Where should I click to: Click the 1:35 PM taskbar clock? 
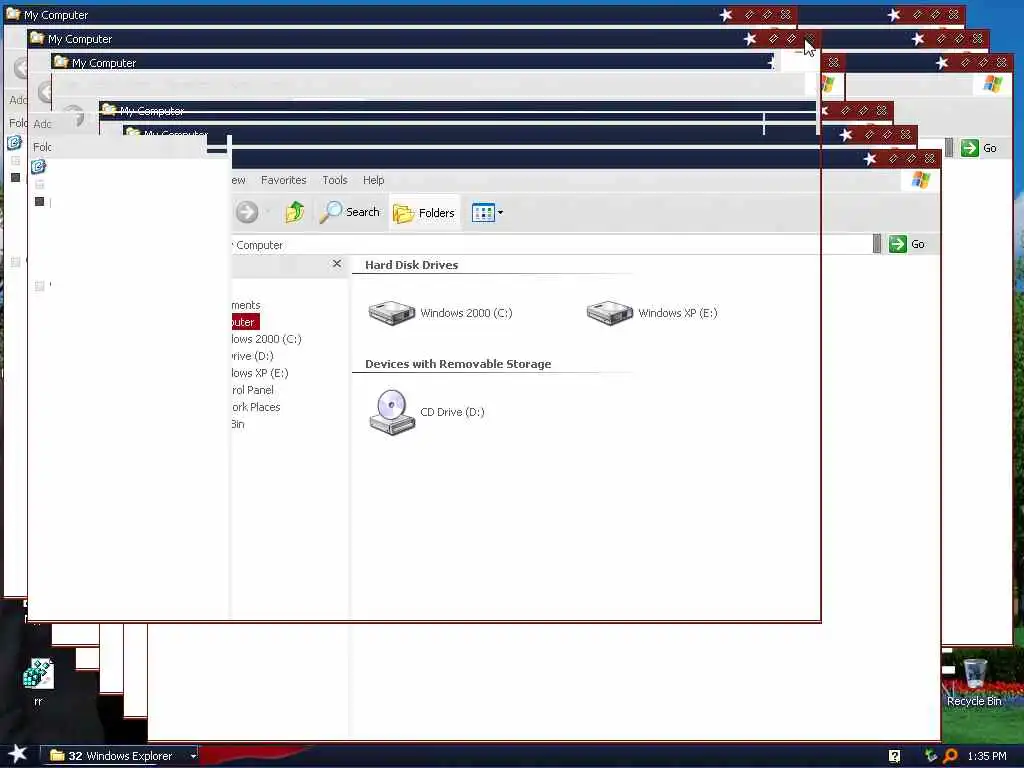click(987, 756)
